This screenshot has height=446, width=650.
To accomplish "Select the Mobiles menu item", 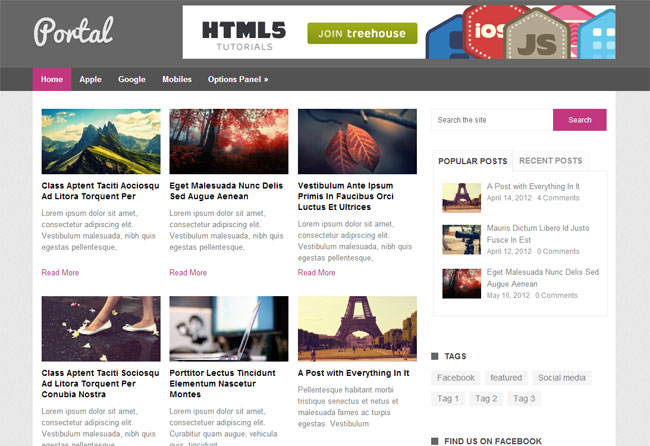I will (x=177, y=79).
